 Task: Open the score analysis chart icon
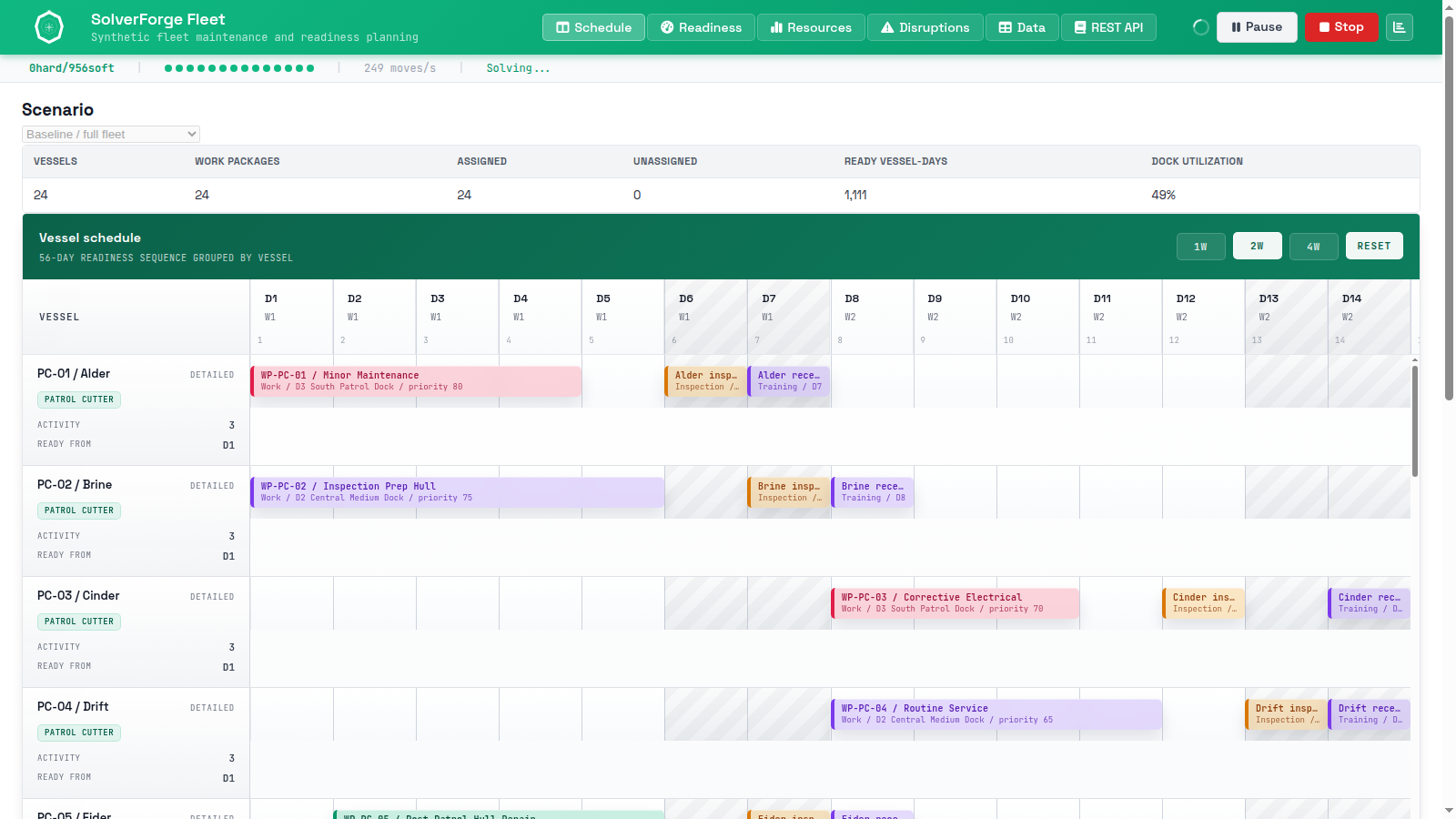coord(1400,27)
